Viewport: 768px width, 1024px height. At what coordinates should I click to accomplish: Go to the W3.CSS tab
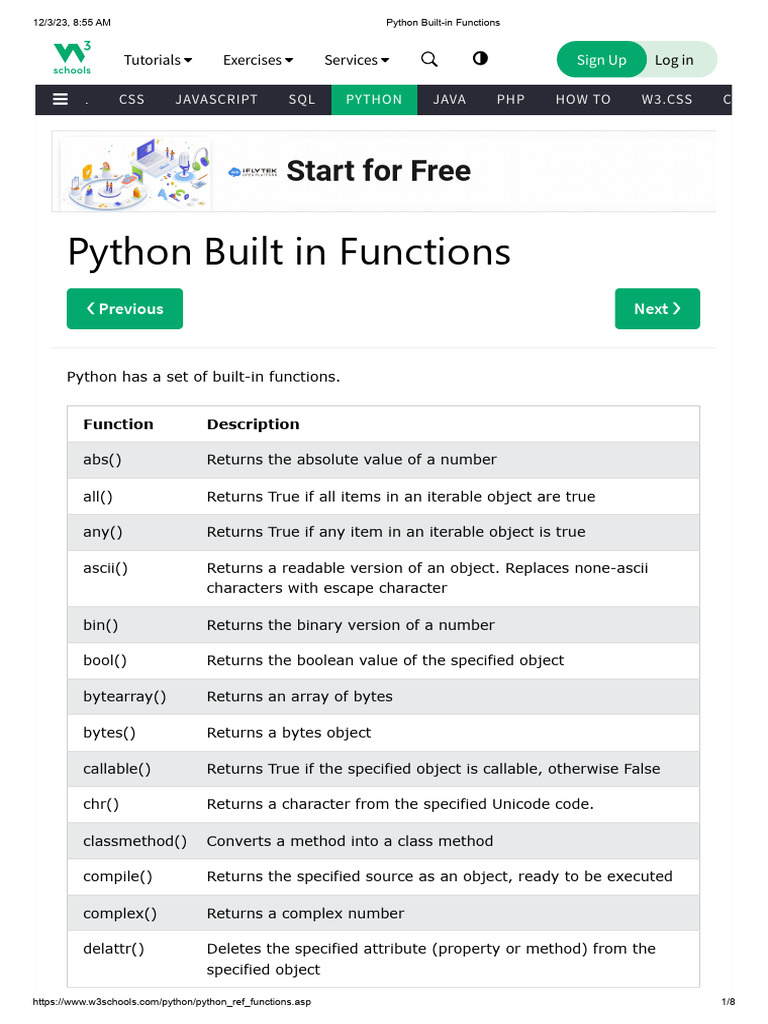(x=667, y=99)
